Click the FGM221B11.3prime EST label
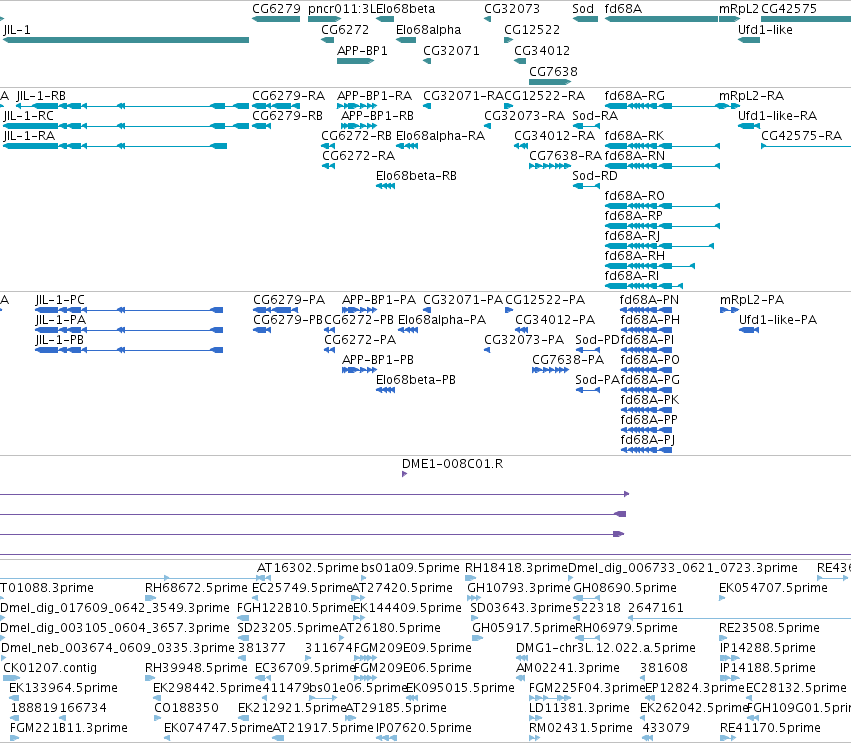This screenshot has height=743, width=851. coord(69,728)
